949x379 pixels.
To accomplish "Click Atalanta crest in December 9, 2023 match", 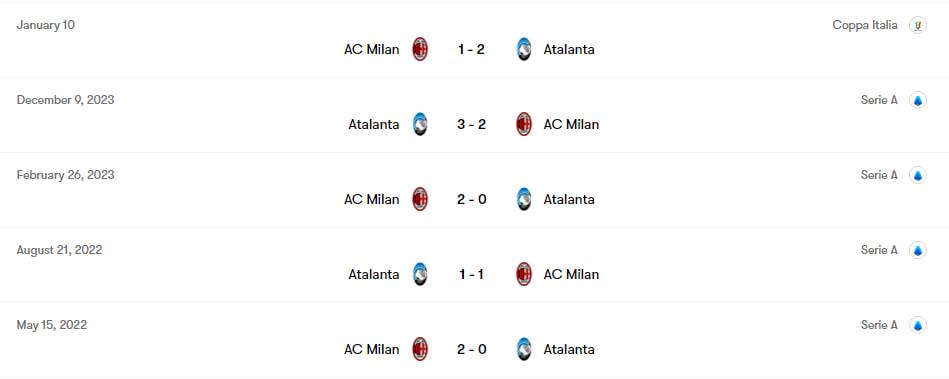I will coord(420,124).
